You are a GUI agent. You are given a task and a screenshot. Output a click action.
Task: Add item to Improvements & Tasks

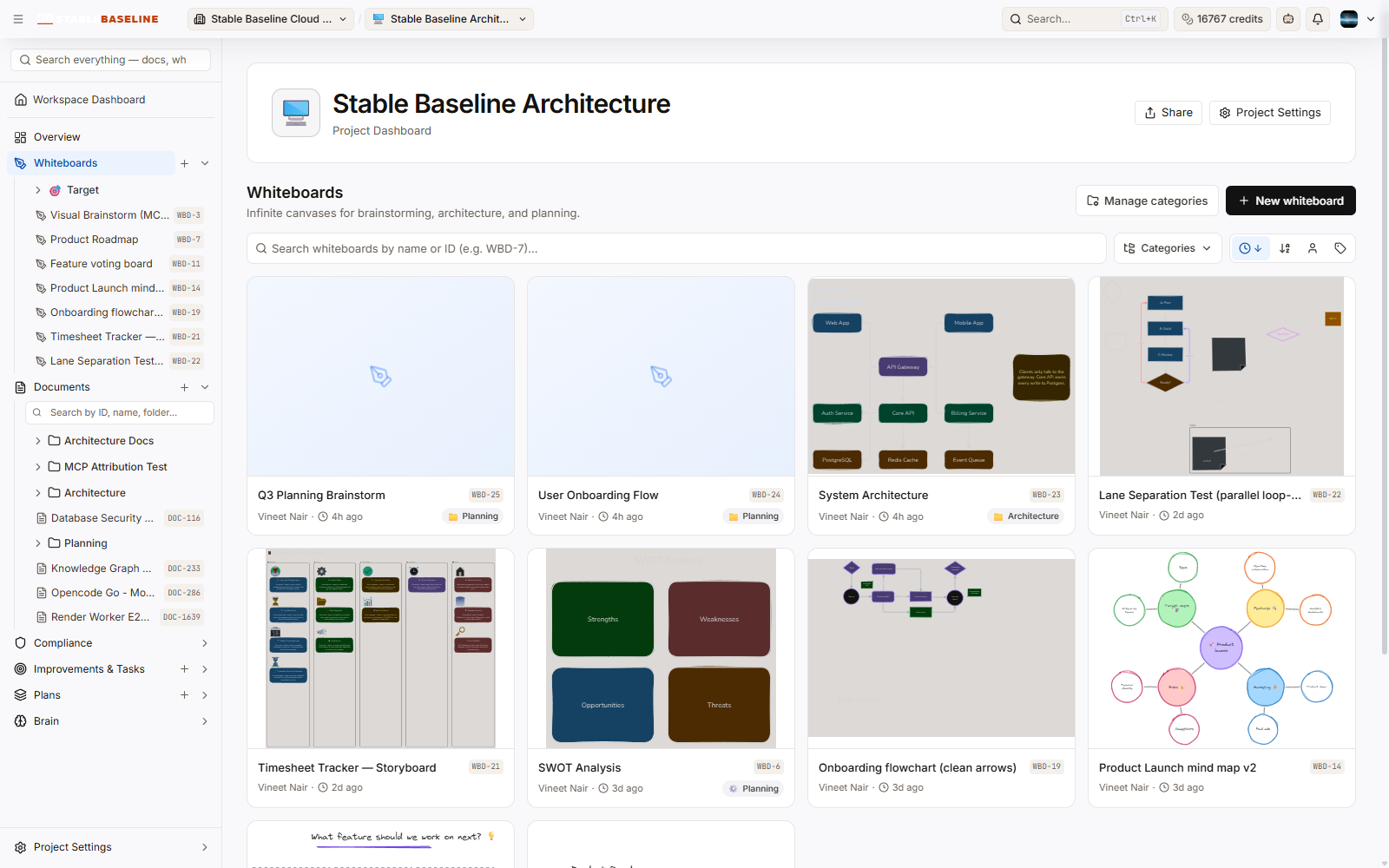click(x=184, y=669)
